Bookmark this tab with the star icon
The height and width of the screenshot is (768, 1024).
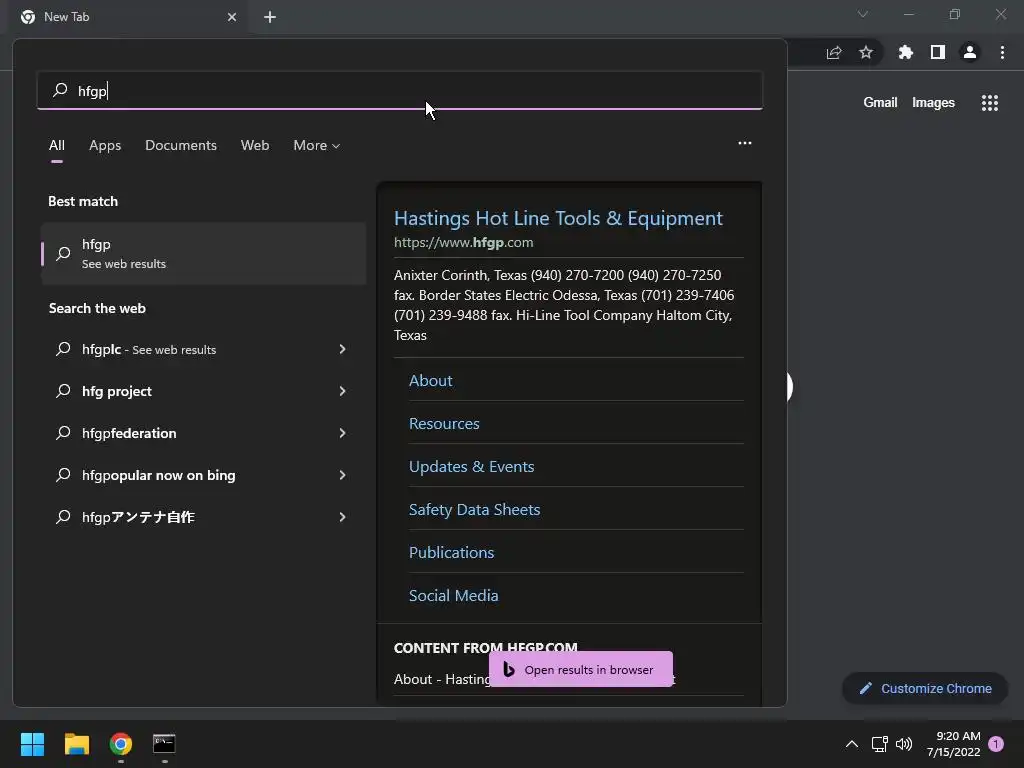[866, 52]
